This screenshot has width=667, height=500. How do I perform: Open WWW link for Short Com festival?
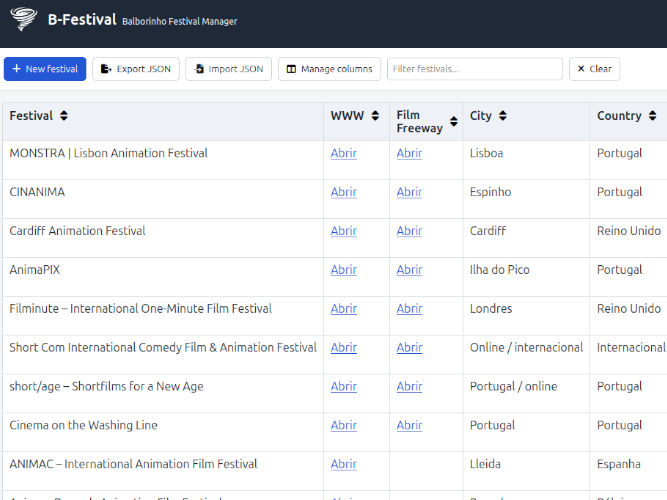click(x=344, y=348)
